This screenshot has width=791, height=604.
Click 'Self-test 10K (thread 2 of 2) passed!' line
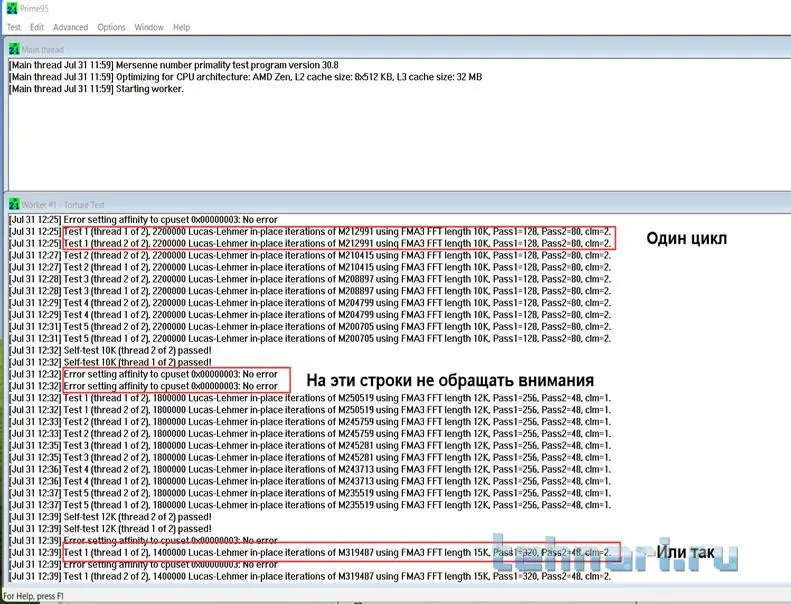coord(110,351)
